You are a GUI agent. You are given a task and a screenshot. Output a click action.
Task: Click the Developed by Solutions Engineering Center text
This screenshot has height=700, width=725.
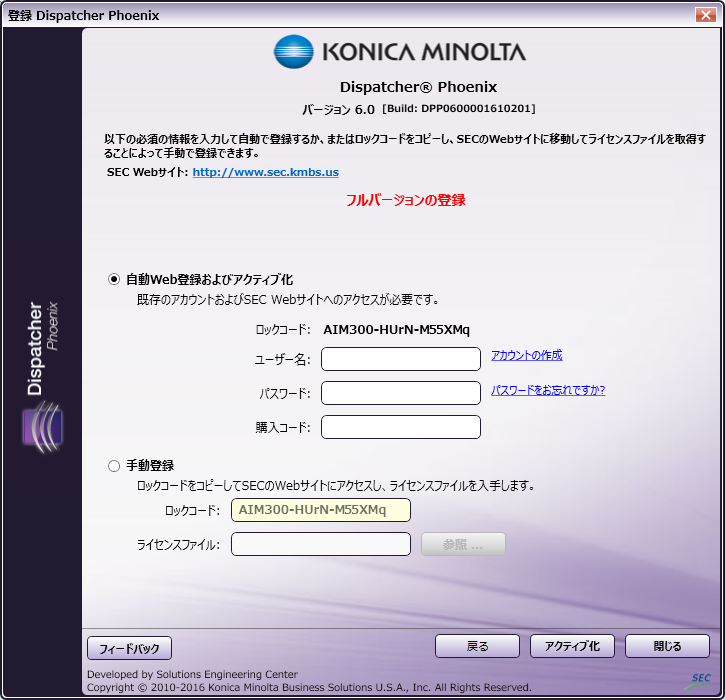[192, 674]
